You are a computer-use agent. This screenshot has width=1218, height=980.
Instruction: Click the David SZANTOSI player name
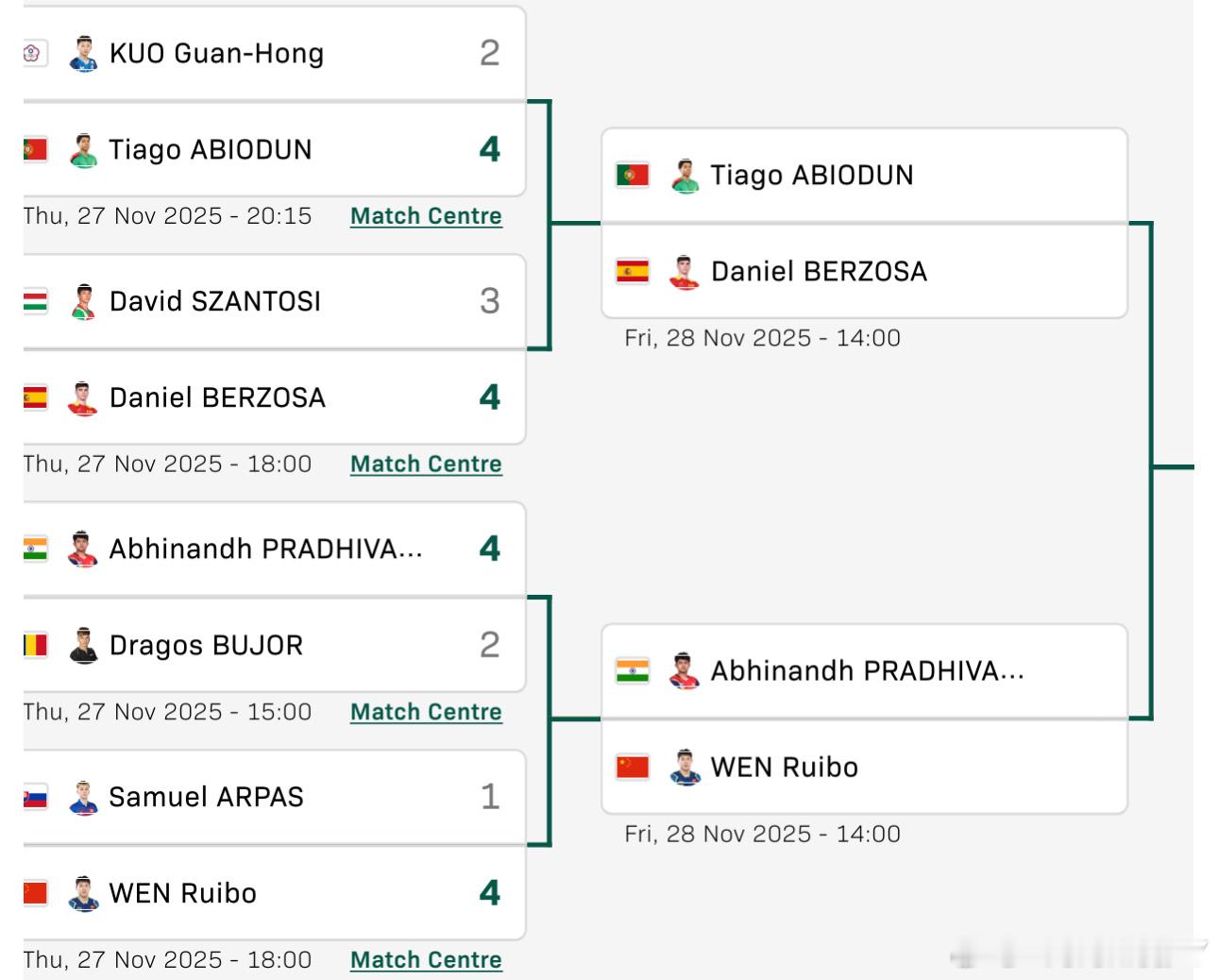[215, 302]
